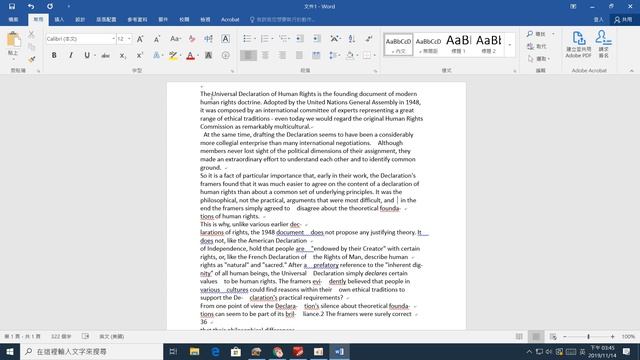Apply strikethrough formatting
The width and height of the screenshot is (640, 360).
coord(105,55)
